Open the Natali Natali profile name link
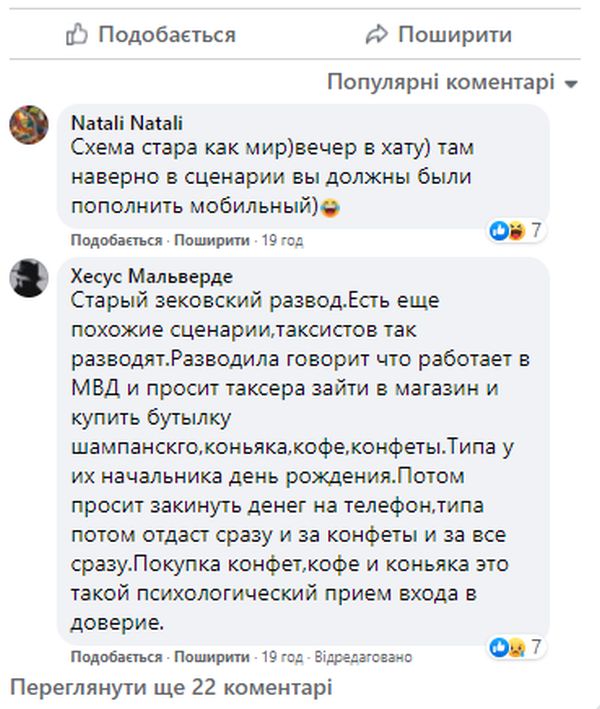 (x=127, y=123)
